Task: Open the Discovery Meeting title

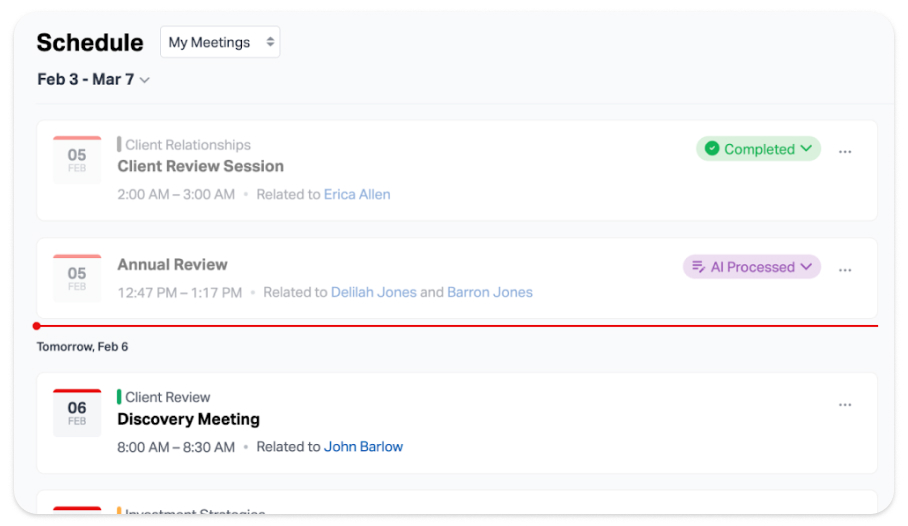Action: tap(189, 419)
